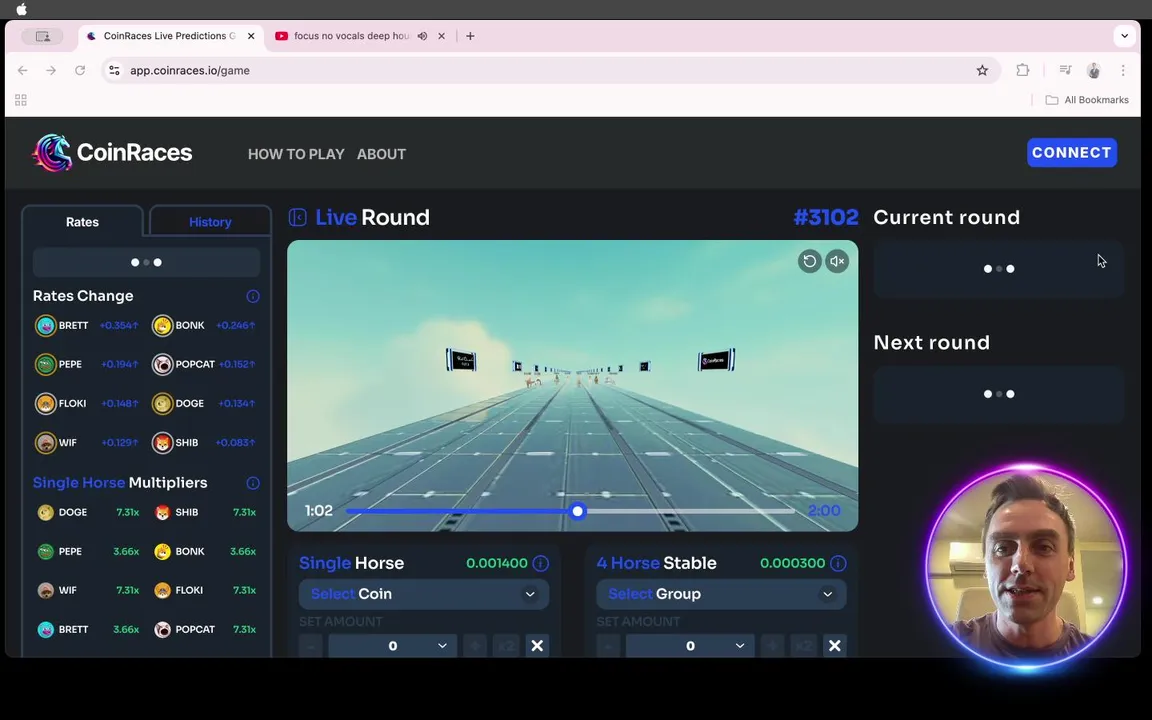Open the tab search chevron
The image size is (1152, 720).
coord(1124,36)
